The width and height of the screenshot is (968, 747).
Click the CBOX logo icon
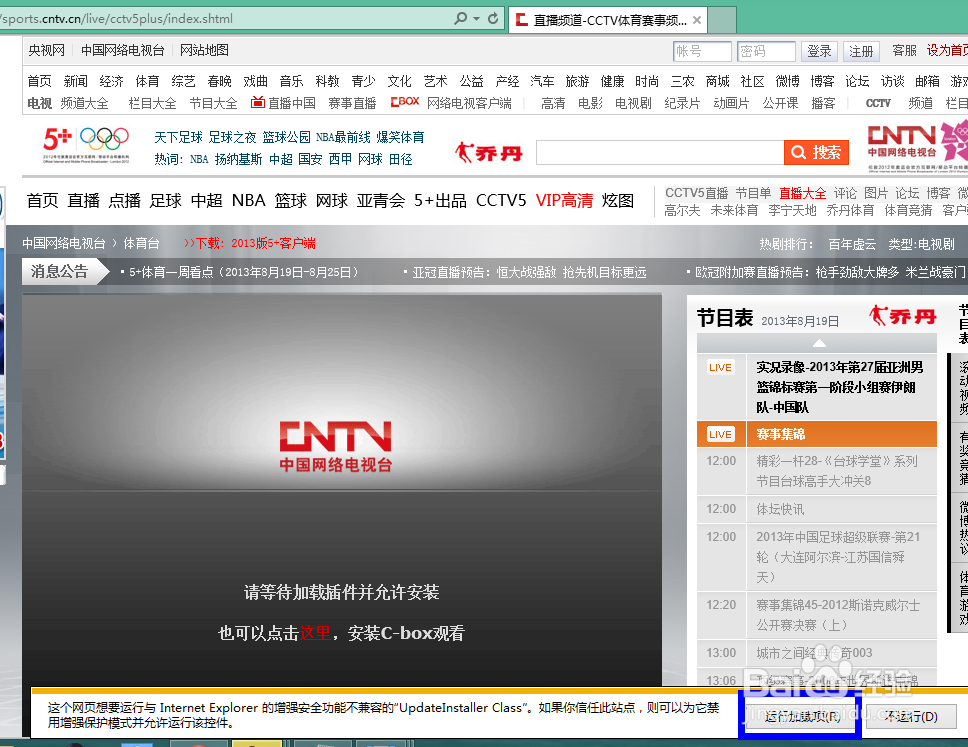(x=405, y=102)
